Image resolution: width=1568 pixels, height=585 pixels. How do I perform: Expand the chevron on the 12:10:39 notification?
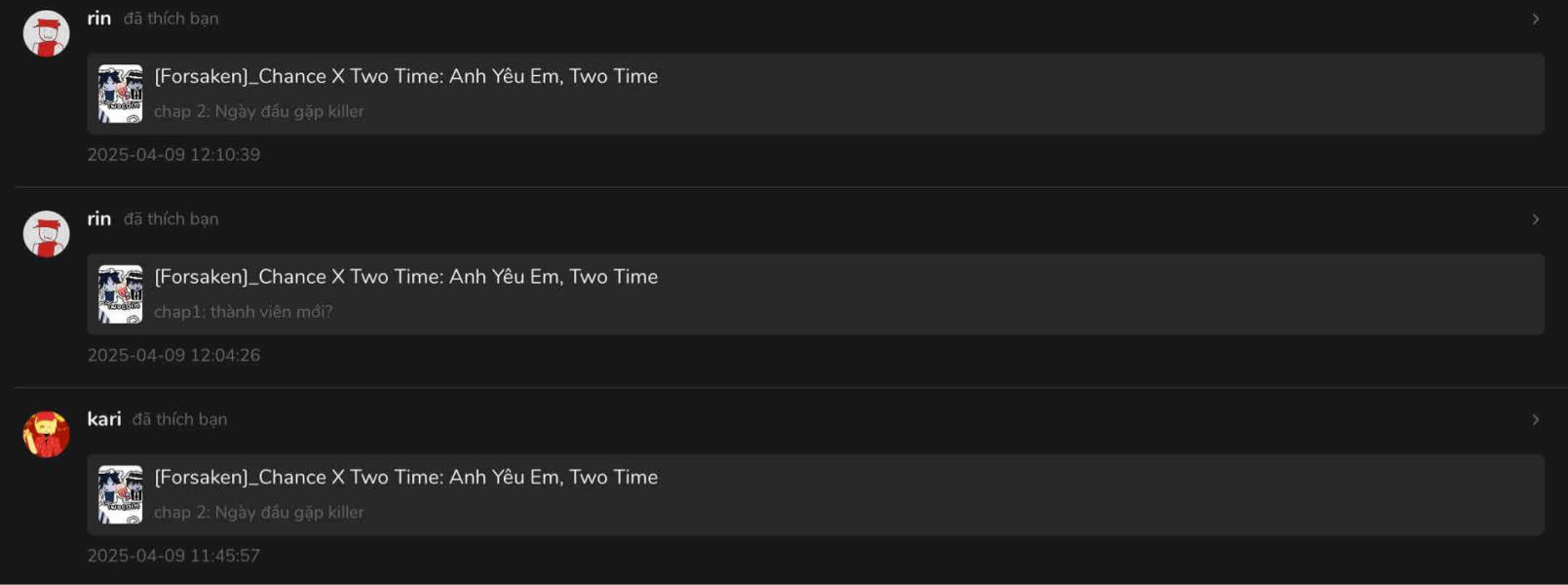pos(1535,19)
